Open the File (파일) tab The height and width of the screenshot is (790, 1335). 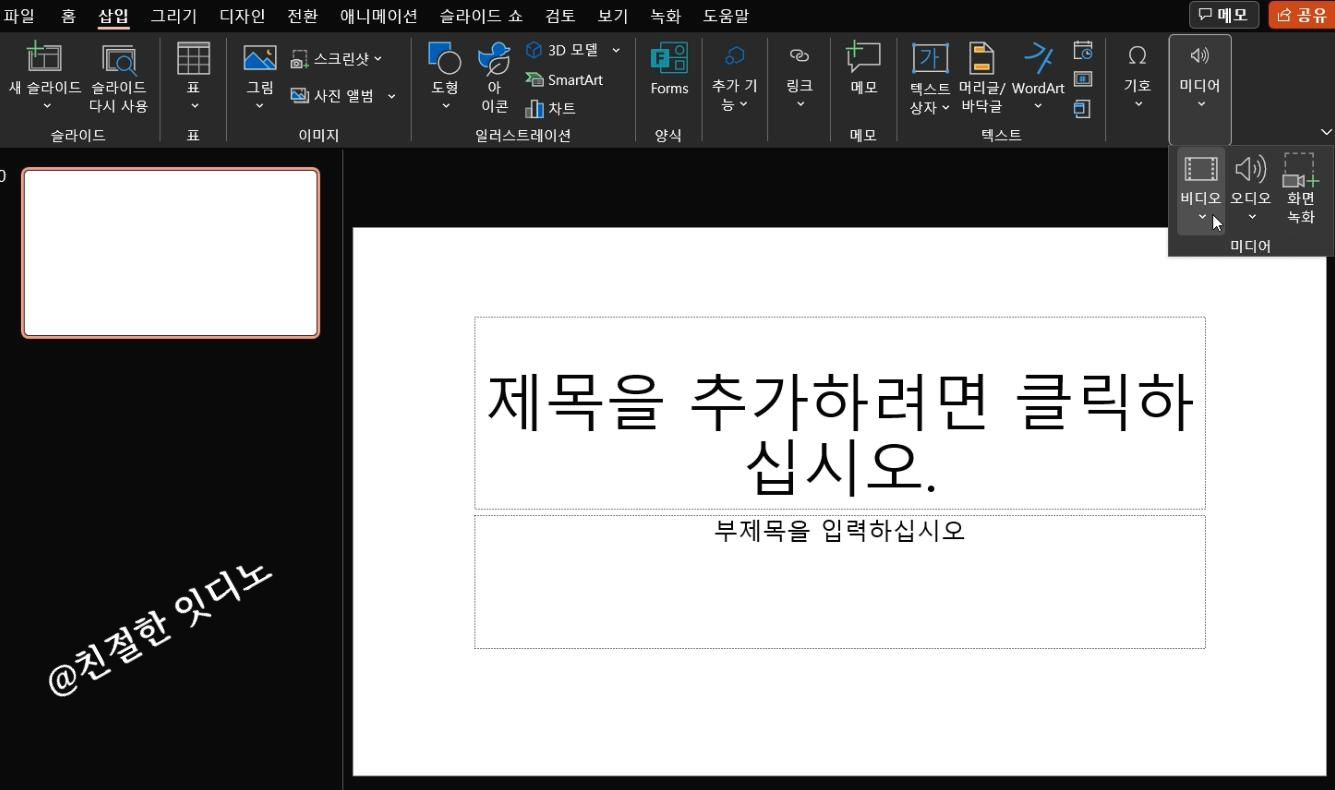click(x=19, y=15)
